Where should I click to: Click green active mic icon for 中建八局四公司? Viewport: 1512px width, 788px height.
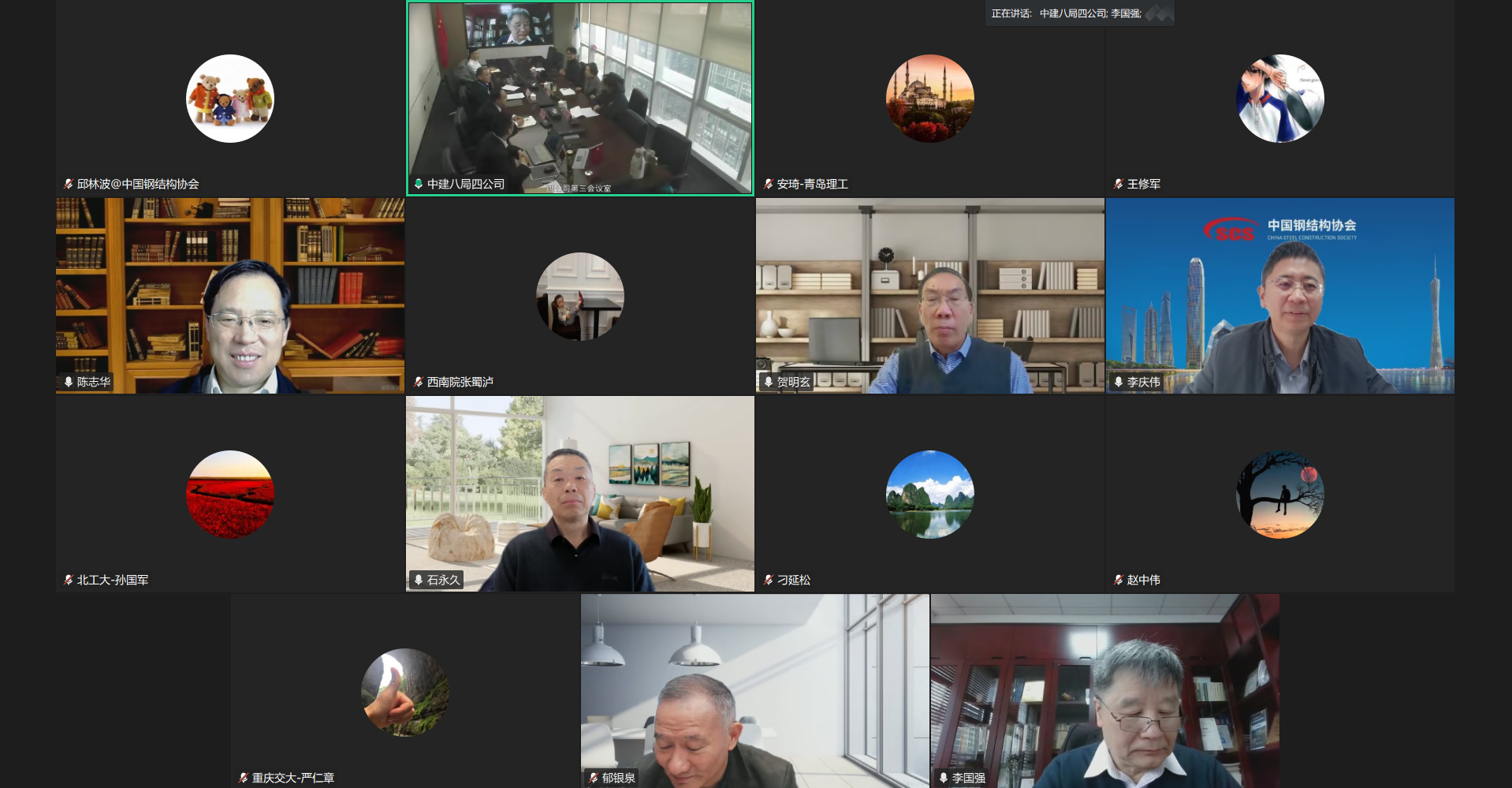(x=419, y=184)
